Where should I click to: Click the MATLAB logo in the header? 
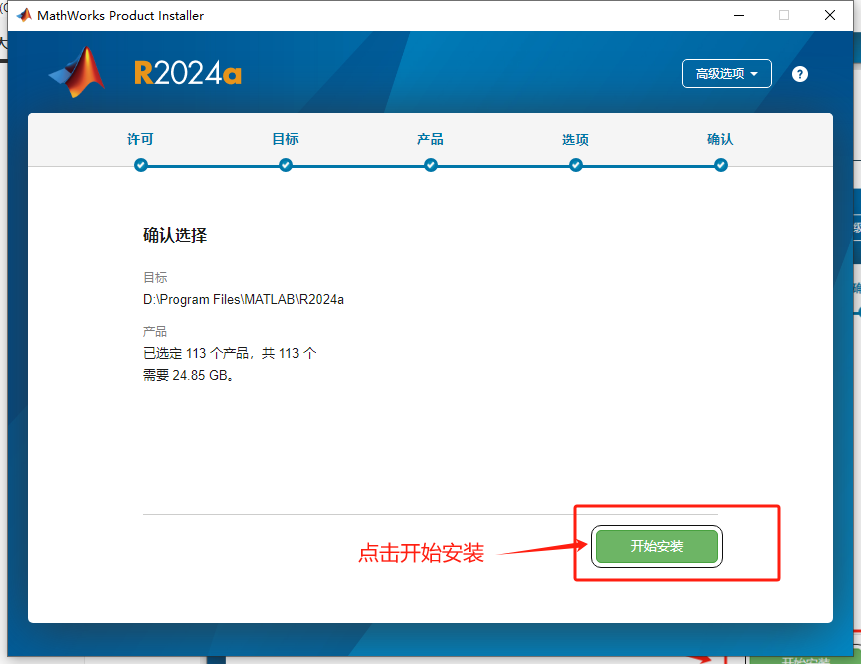point(77,72)
